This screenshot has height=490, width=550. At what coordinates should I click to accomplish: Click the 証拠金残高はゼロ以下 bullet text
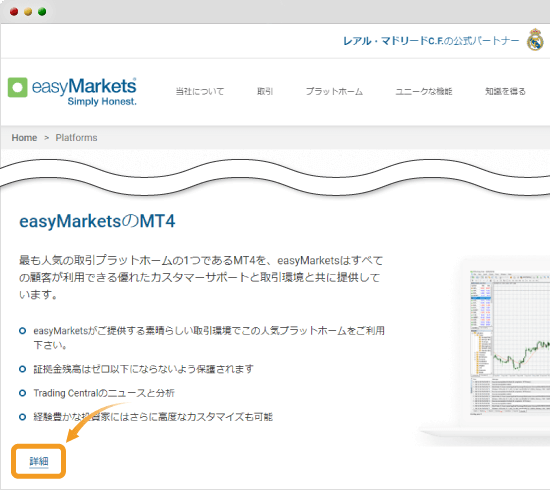[143, 369]
